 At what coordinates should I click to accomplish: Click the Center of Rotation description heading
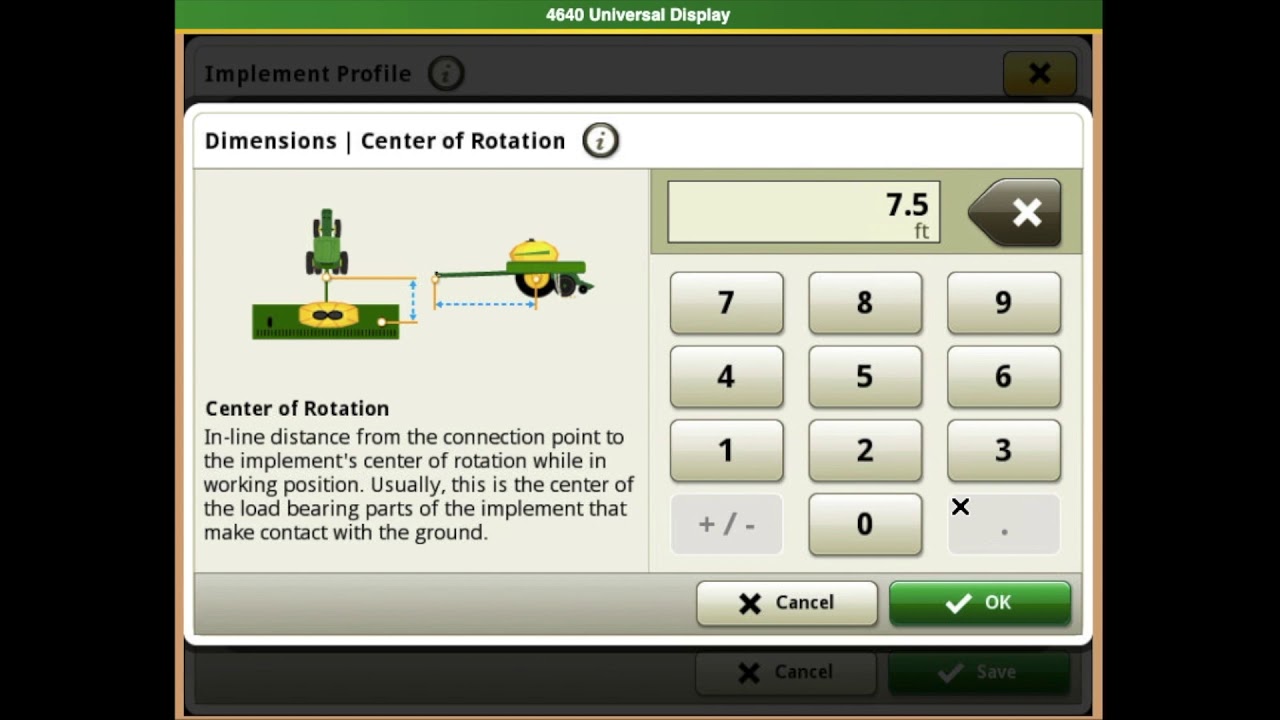pyautogui.click(x=297, y=408)
